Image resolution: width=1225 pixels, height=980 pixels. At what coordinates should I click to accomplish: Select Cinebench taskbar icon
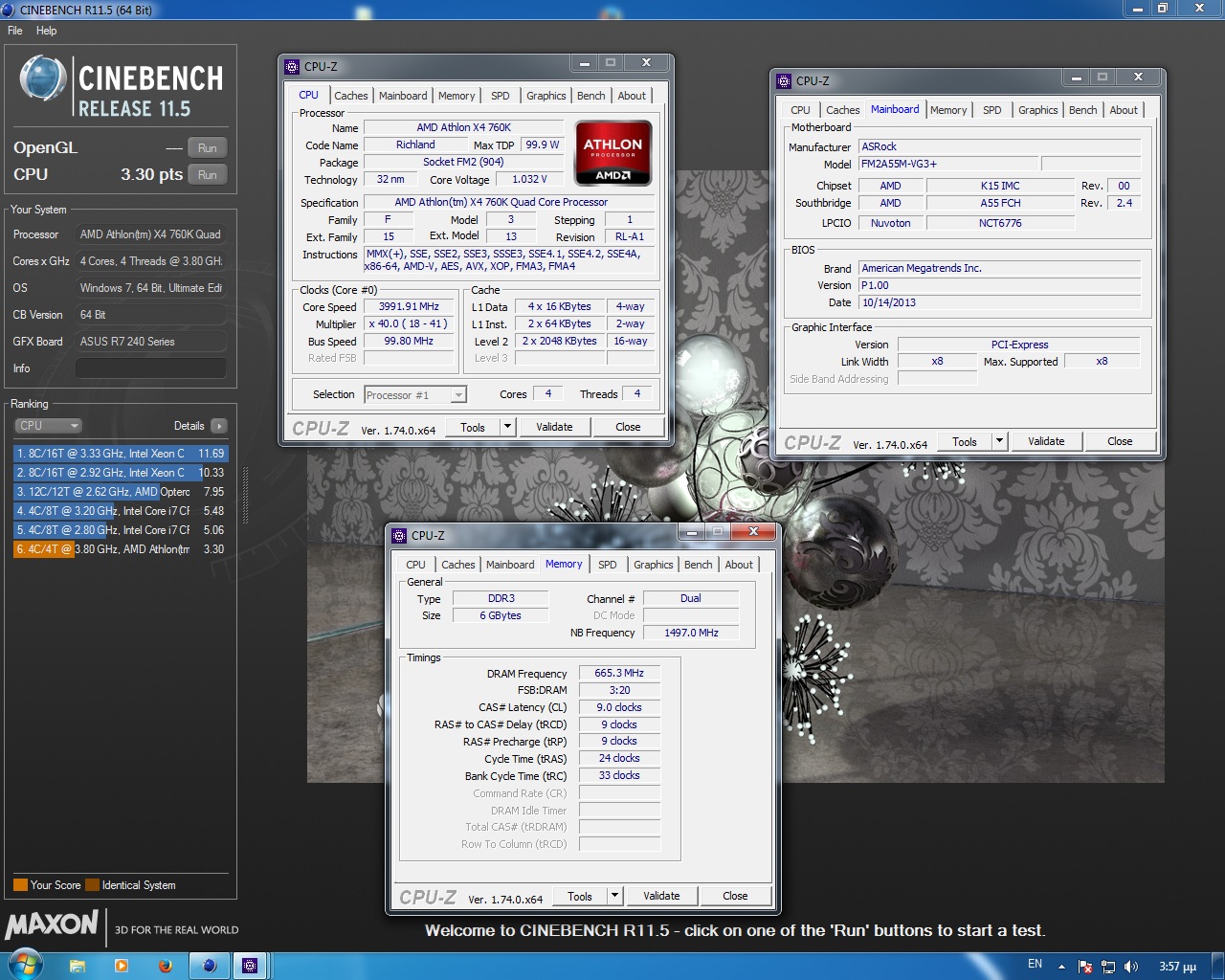click(x=210, y=966)
